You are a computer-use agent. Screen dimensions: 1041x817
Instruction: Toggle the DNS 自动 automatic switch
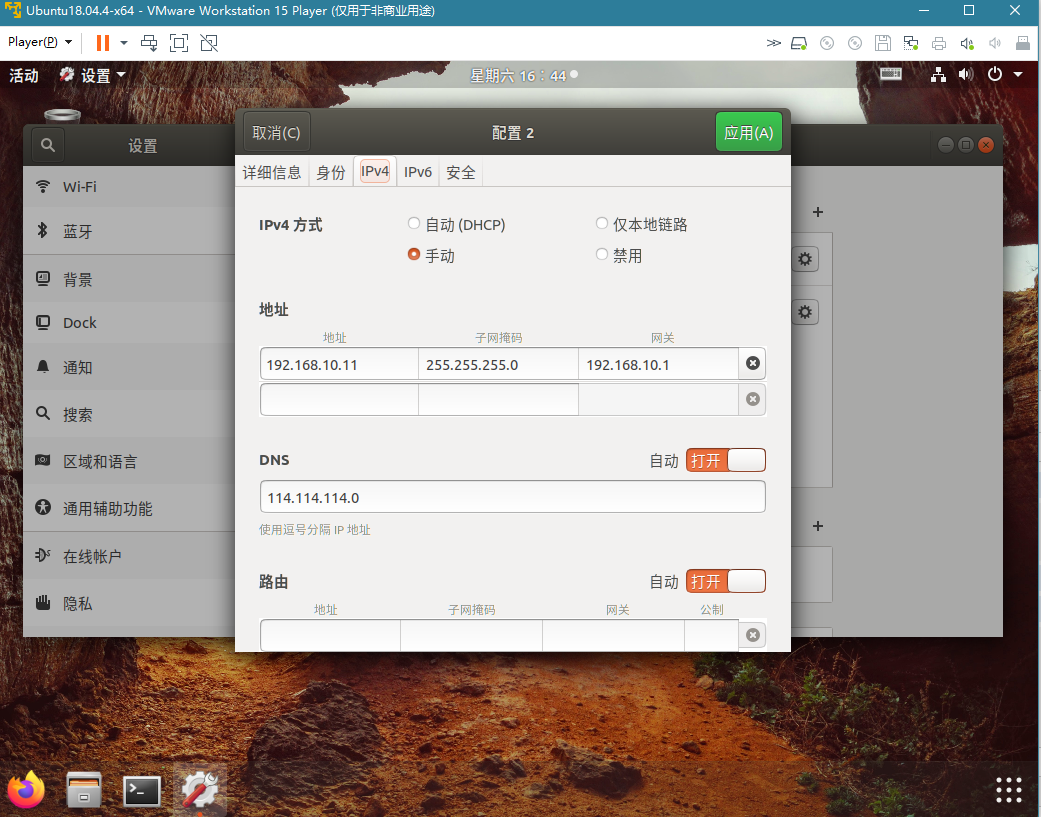point(726,460)
